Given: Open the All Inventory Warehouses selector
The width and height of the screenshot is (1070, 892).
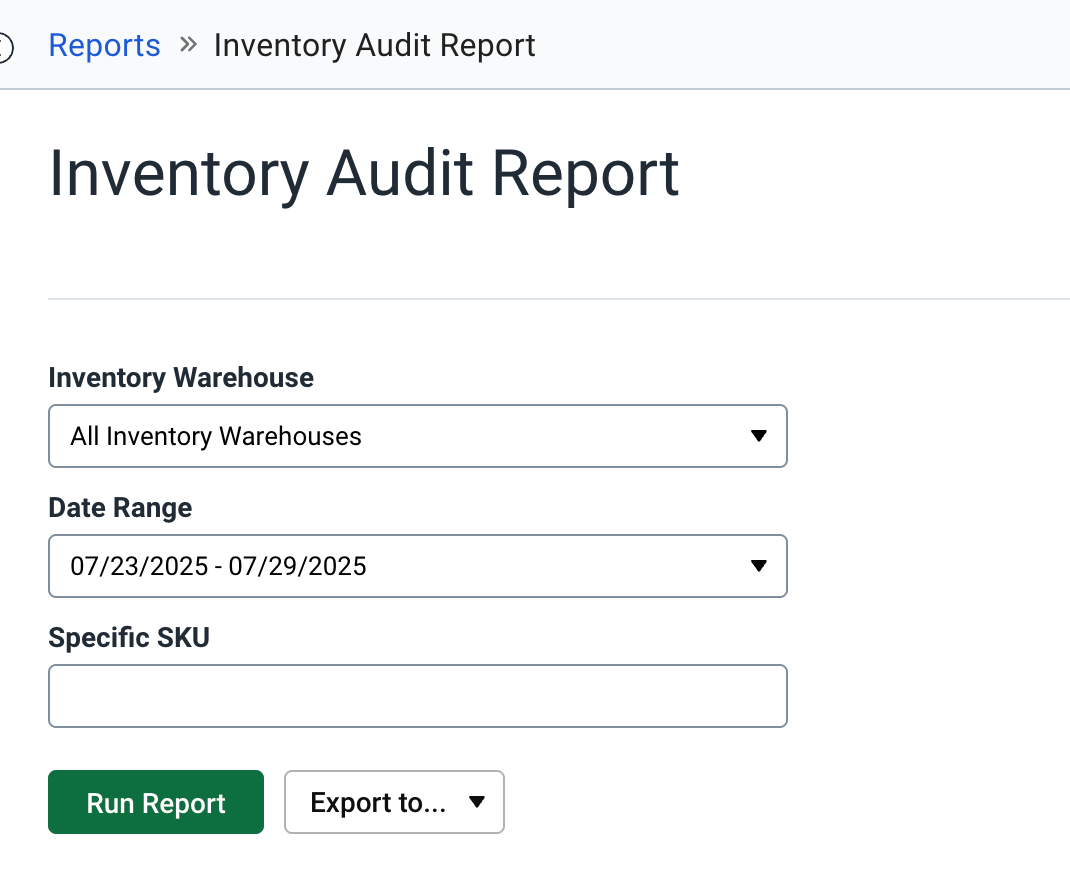Looking at the screenshot, I should [417, 436].
